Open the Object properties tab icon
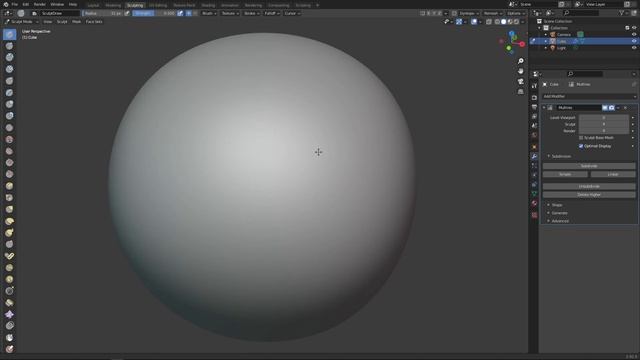 (534, 147)
